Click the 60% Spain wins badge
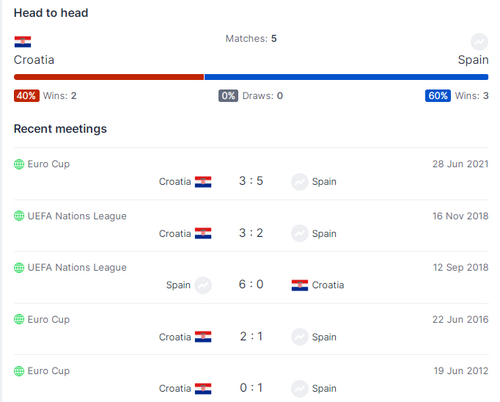 [x=438, y=96]
